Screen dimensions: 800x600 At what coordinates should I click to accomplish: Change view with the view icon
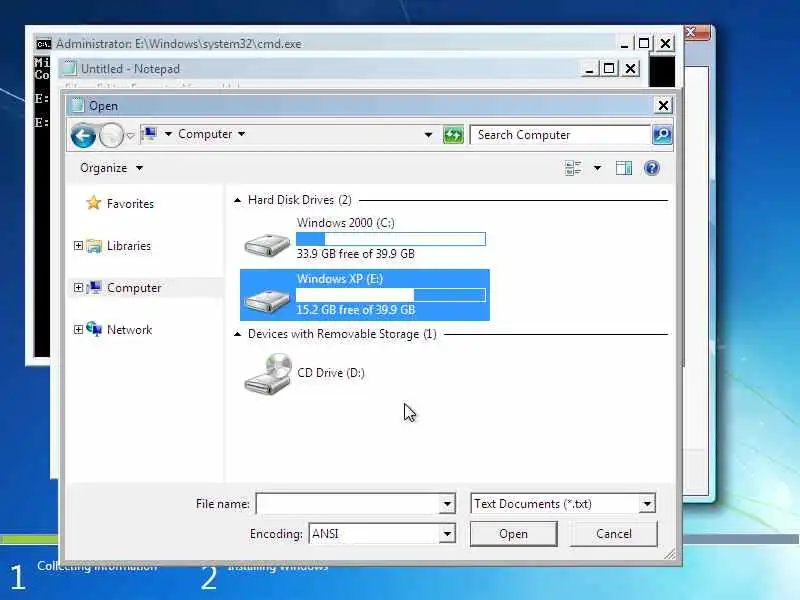coord(573,168)
